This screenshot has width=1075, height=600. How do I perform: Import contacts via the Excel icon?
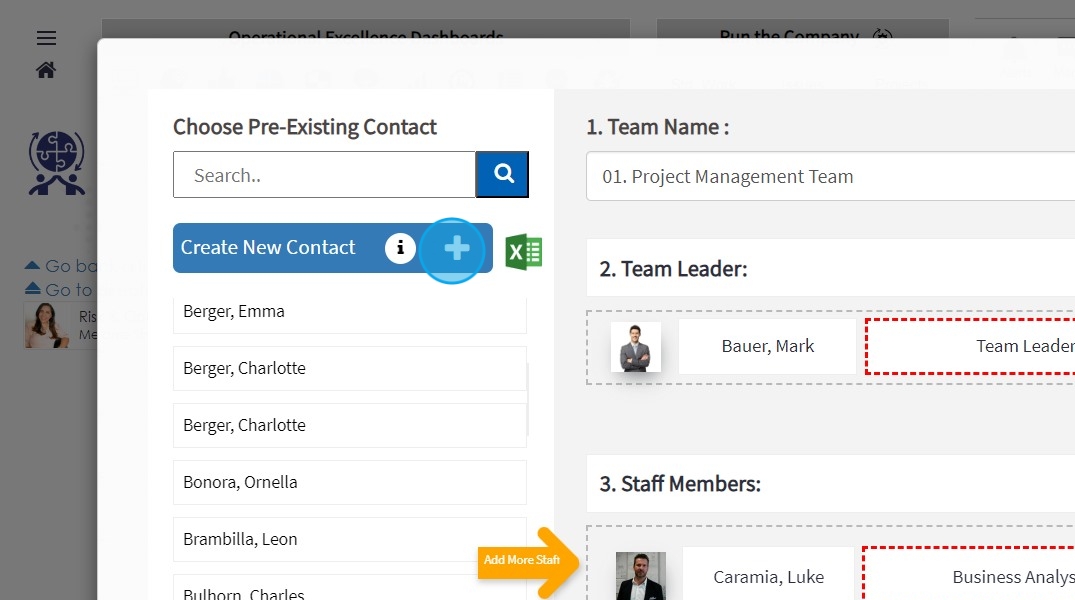pyautogui.click(x=524, y=252)
